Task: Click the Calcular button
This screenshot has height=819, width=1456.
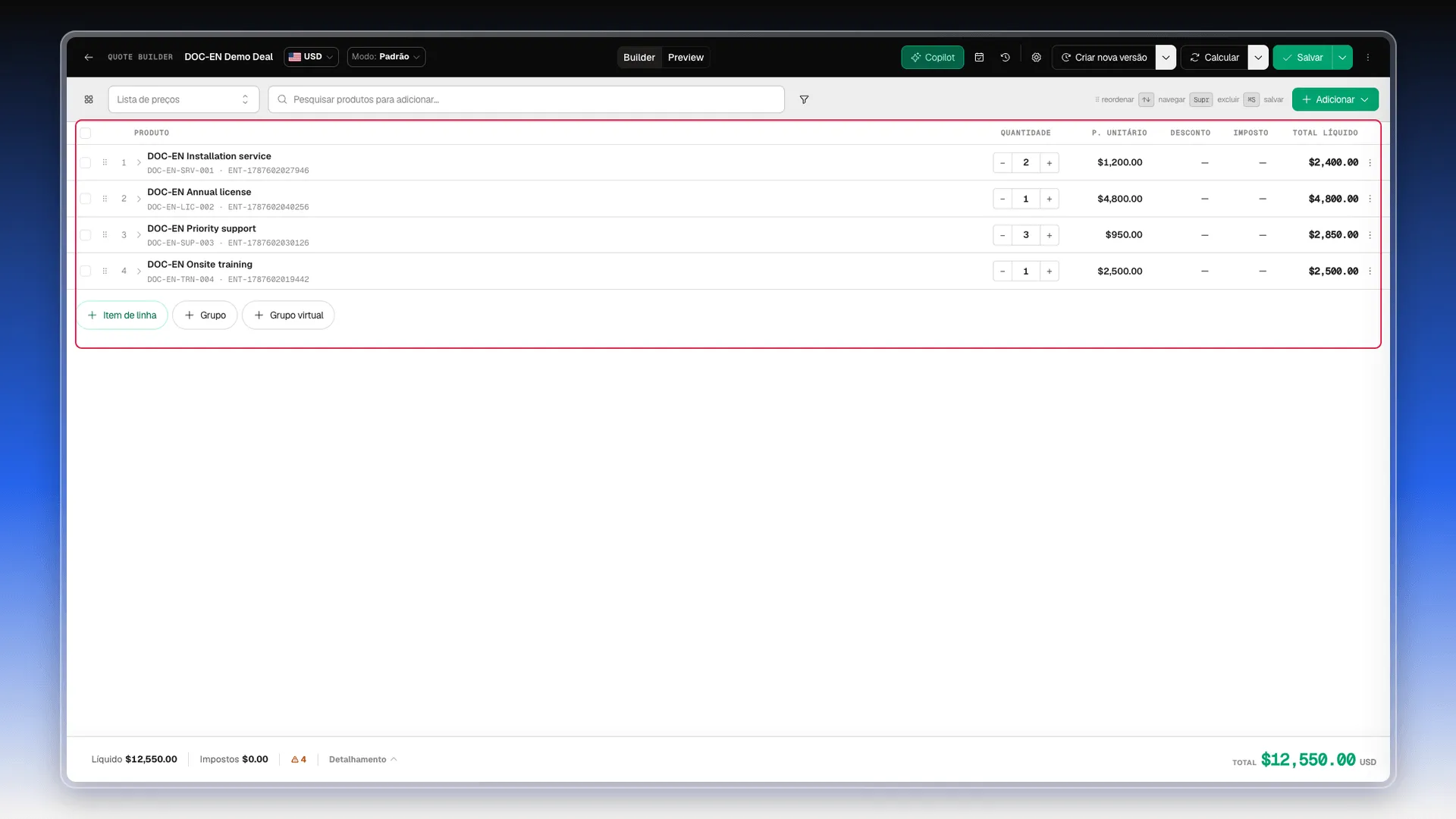Action: coord(1215,58)
